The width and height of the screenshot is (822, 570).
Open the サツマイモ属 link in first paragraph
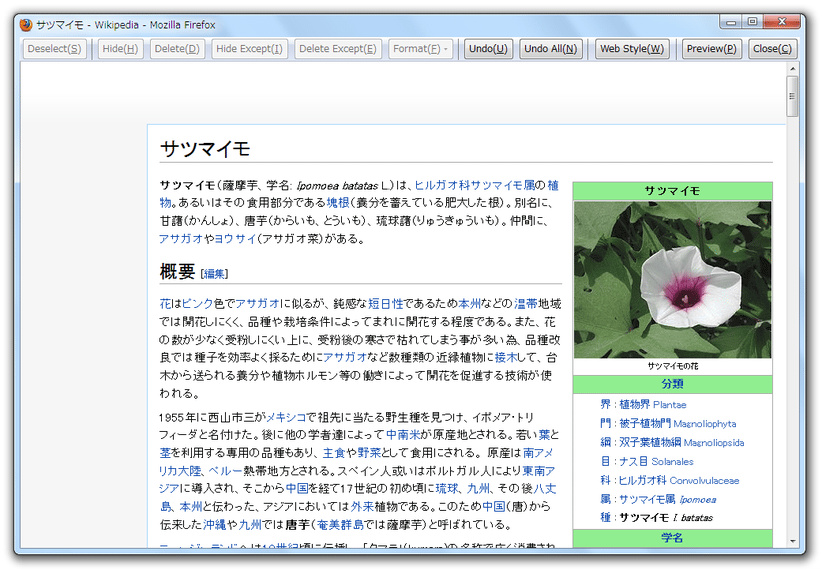502,185
